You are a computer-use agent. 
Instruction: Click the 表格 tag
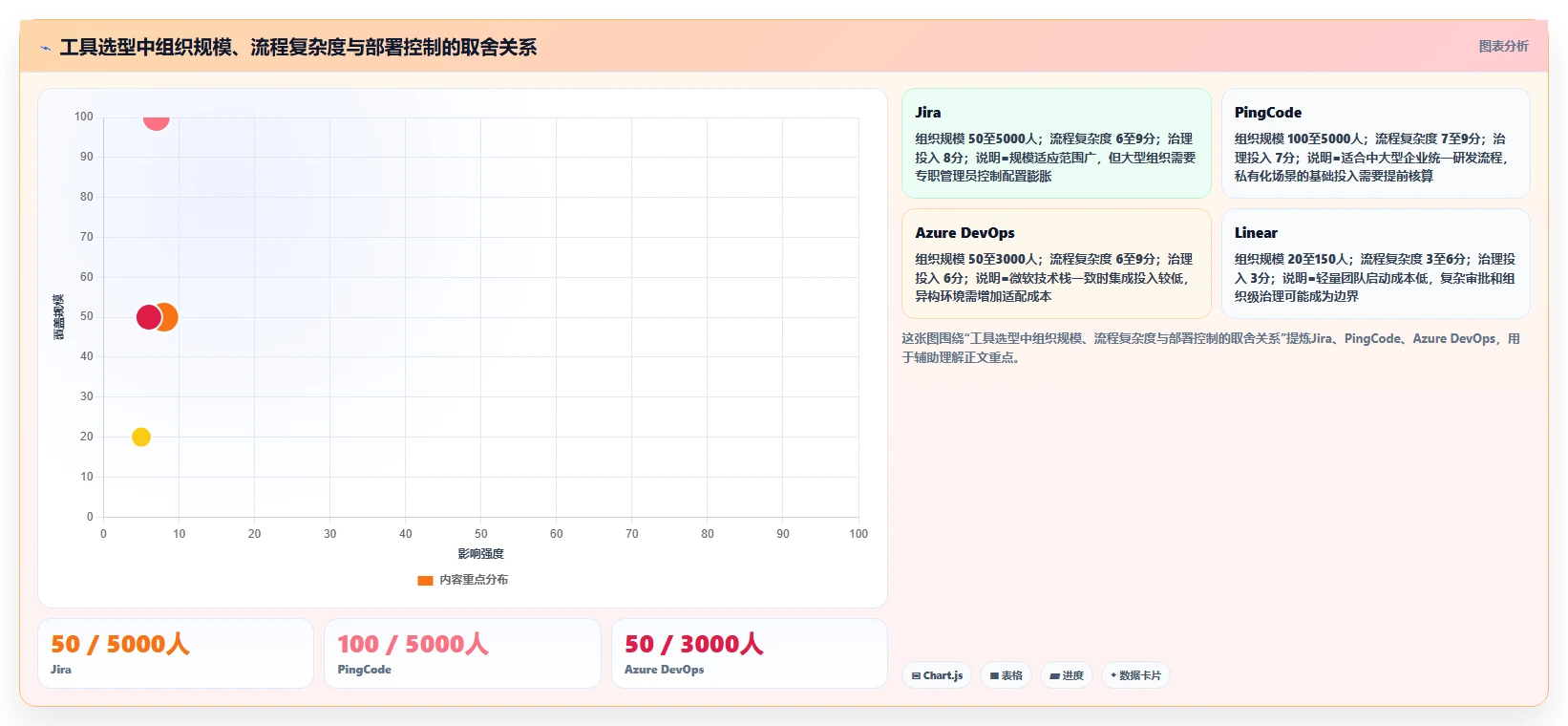pos(1006,675)
